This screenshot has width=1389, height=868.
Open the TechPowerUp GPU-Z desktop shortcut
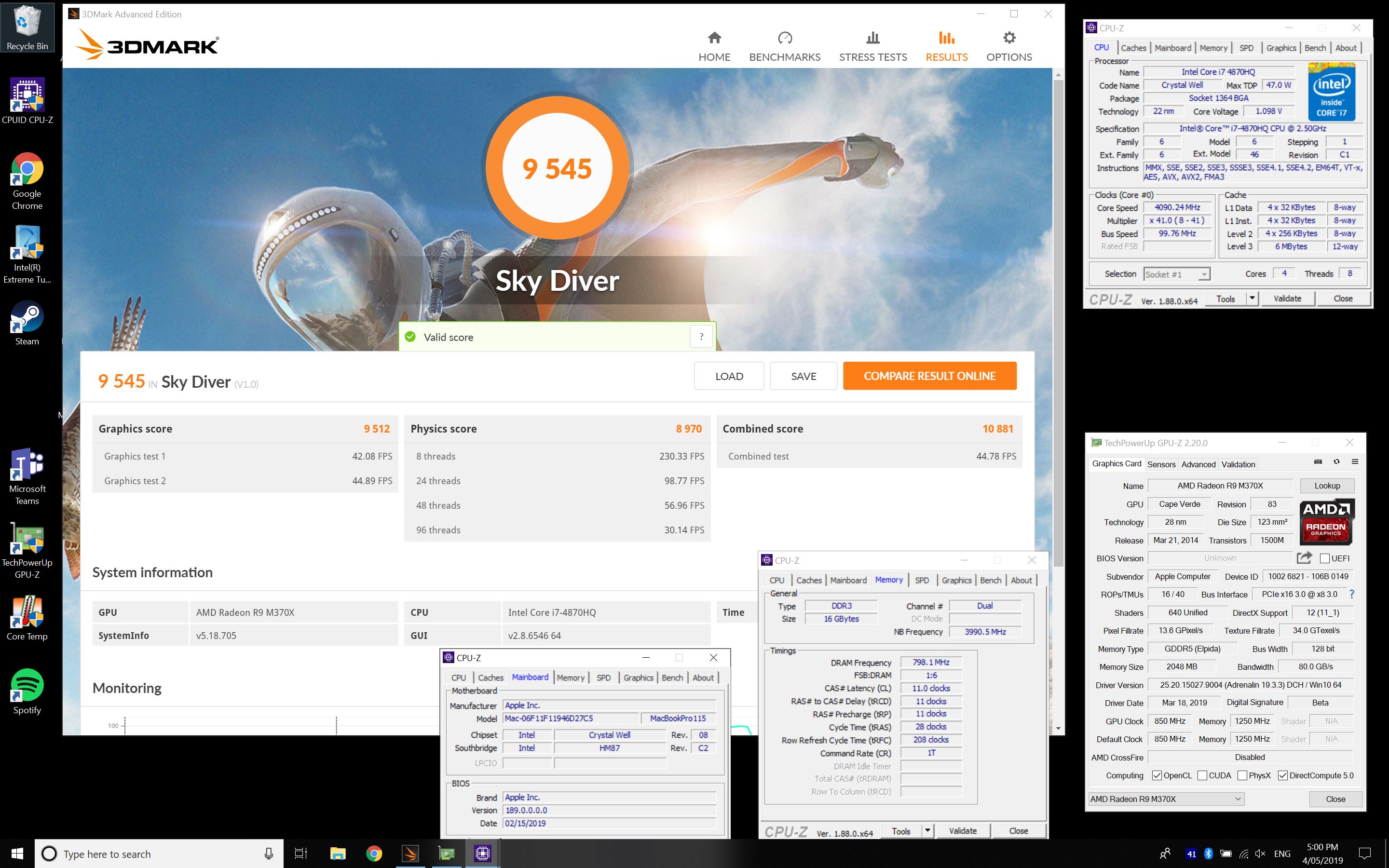(27, 550)
